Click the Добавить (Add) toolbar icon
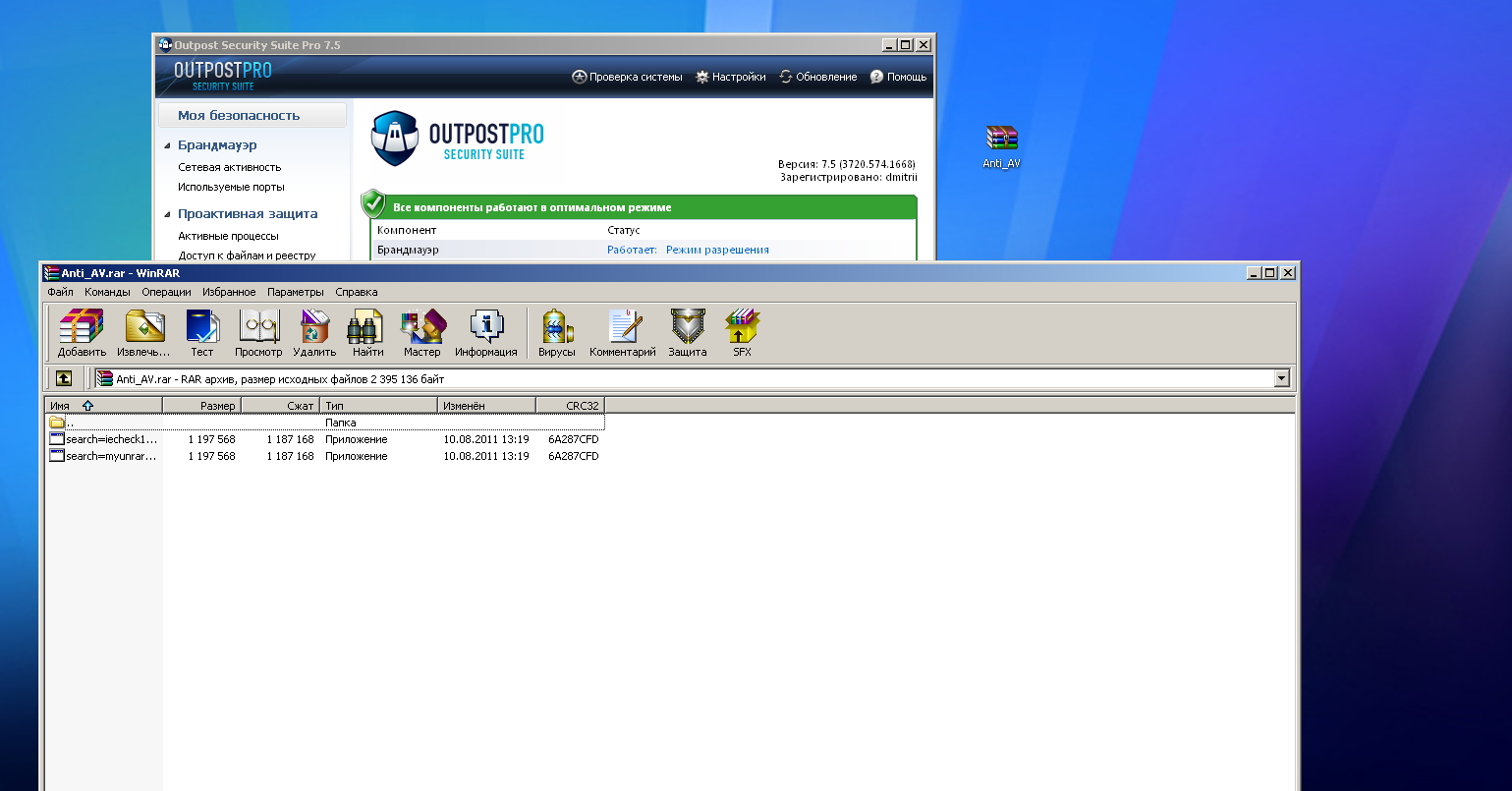Viewport: 1512px width, 791px height. pyautogui.click(x=82, y=333)
